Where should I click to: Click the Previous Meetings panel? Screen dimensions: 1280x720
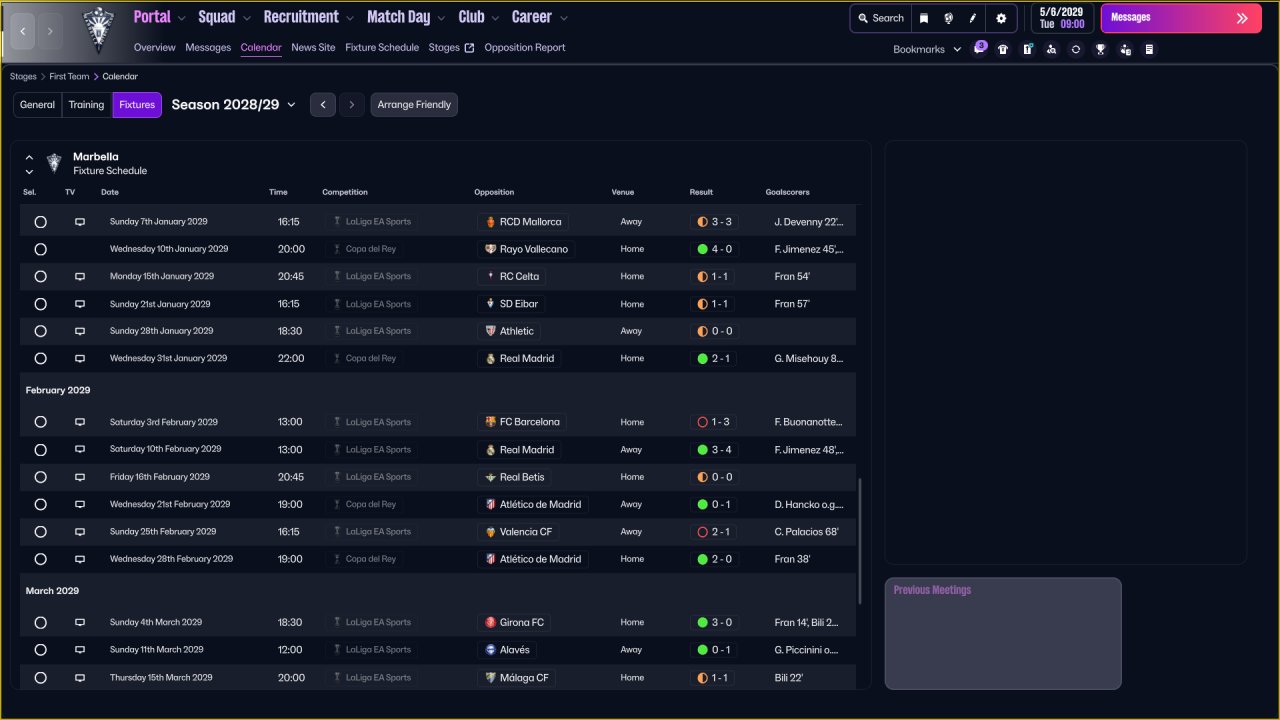pos(1003,633)
